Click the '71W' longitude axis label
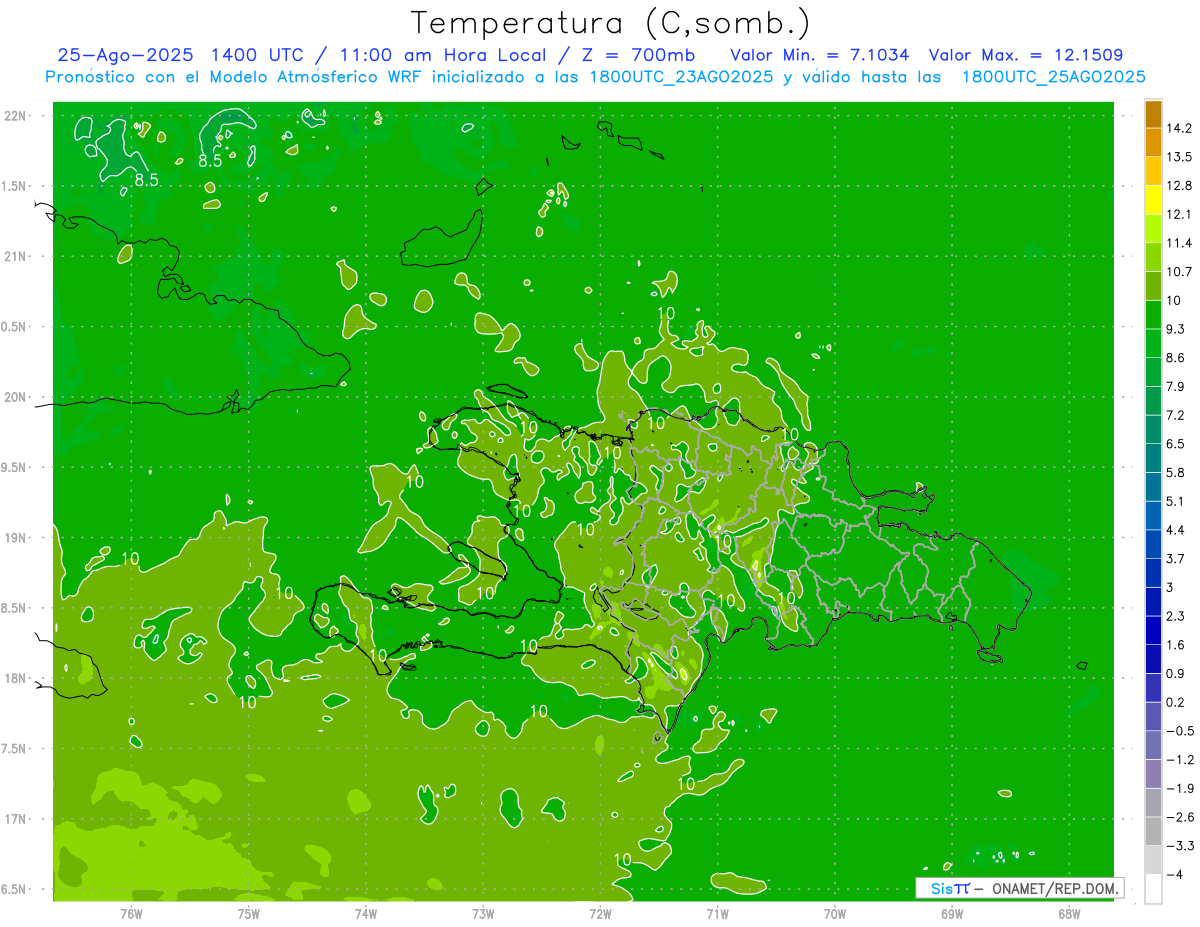This screenshot has width=1200, height=927. [x=717, y=914]
